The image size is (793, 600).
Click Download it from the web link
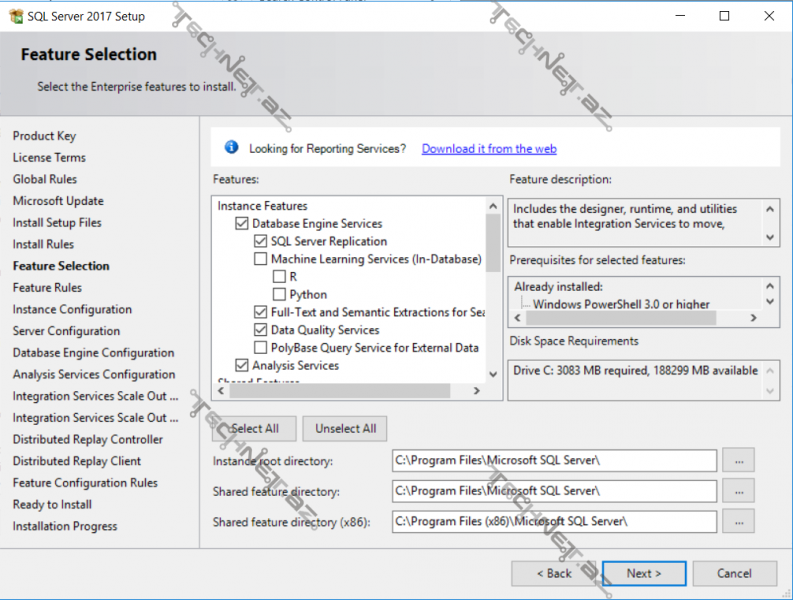tap(489, 149)
